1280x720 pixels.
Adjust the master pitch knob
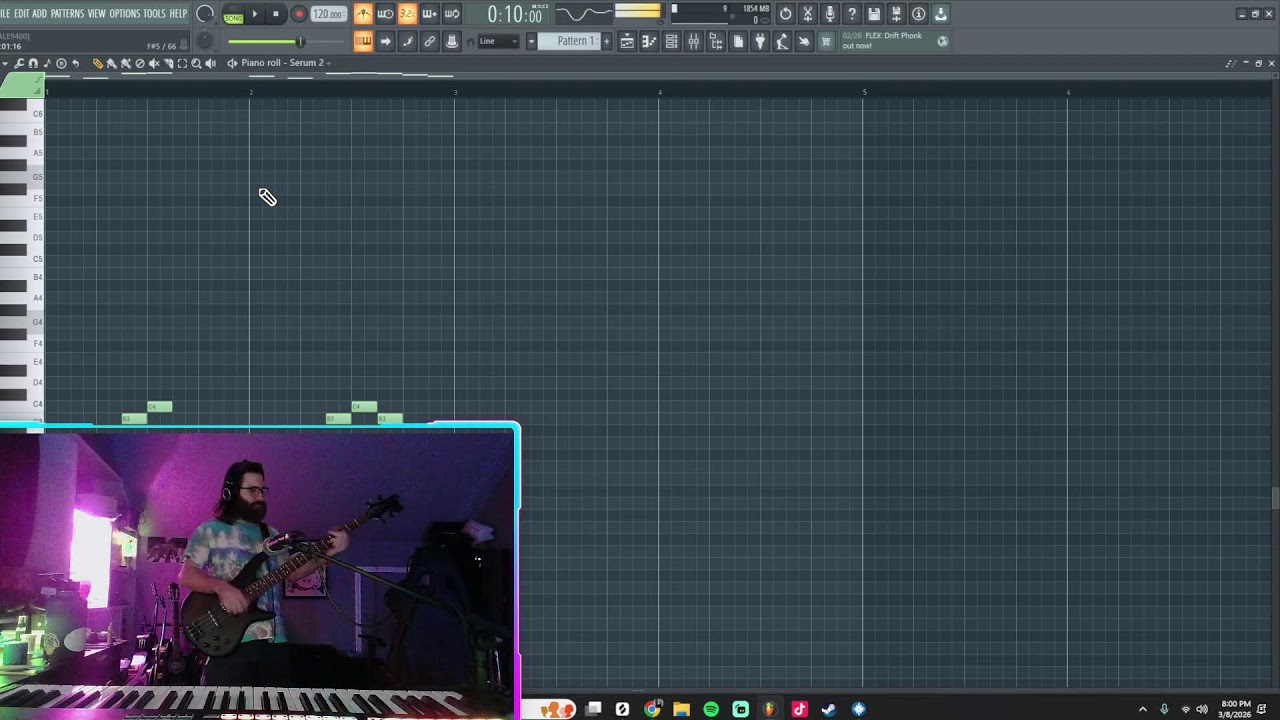205,41
